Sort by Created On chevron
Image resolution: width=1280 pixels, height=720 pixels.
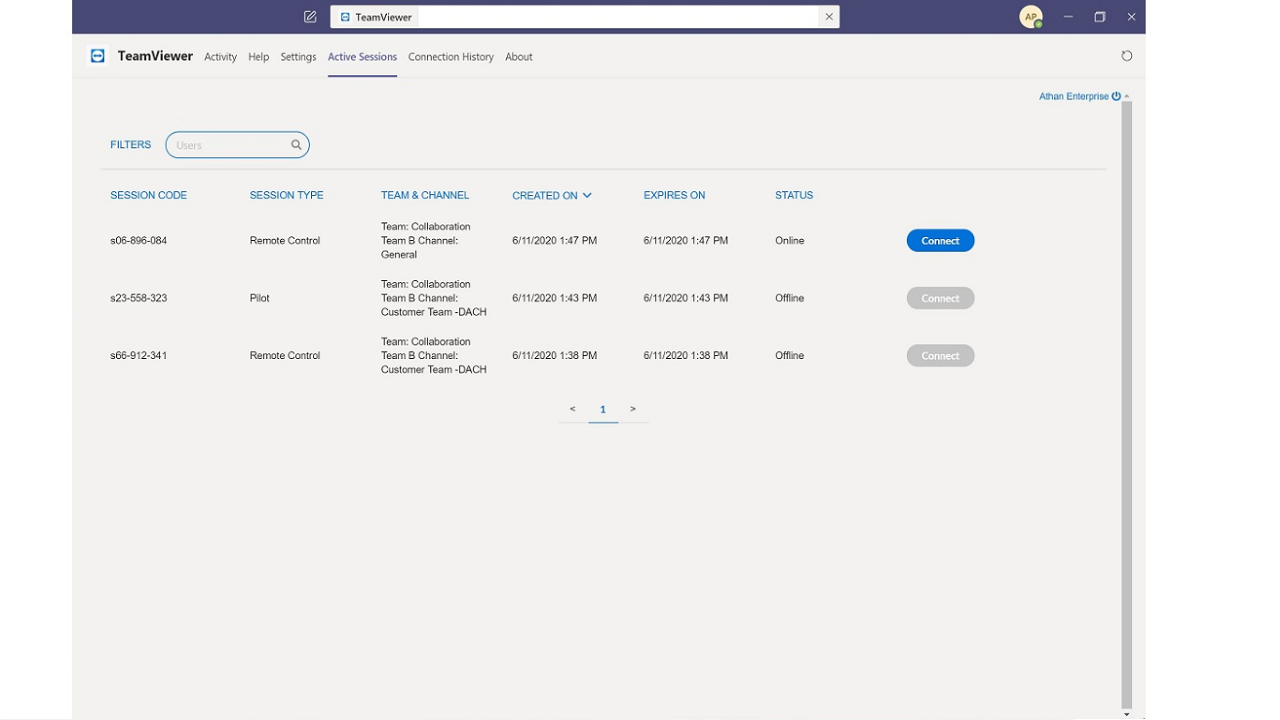coord(587,195)
